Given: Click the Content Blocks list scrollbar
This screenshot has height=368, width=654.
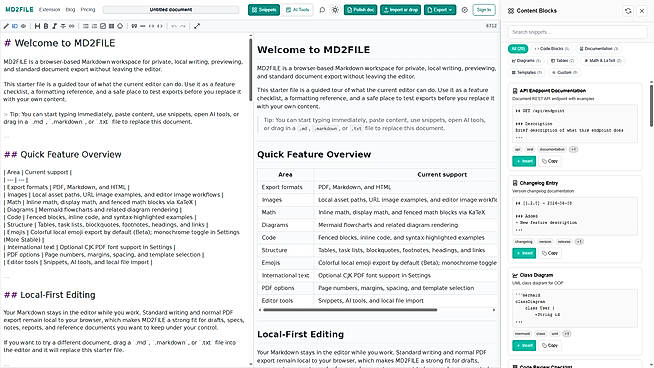Looking at the screenshot, I should click(651, 106).
